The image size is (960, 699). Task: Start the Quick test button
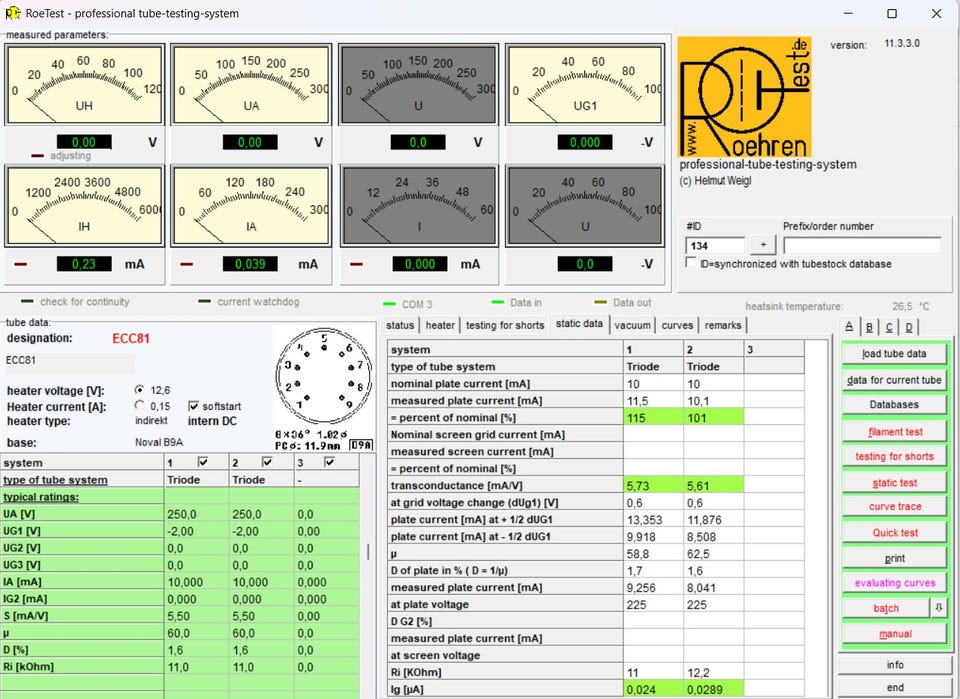tap(894, 533)
